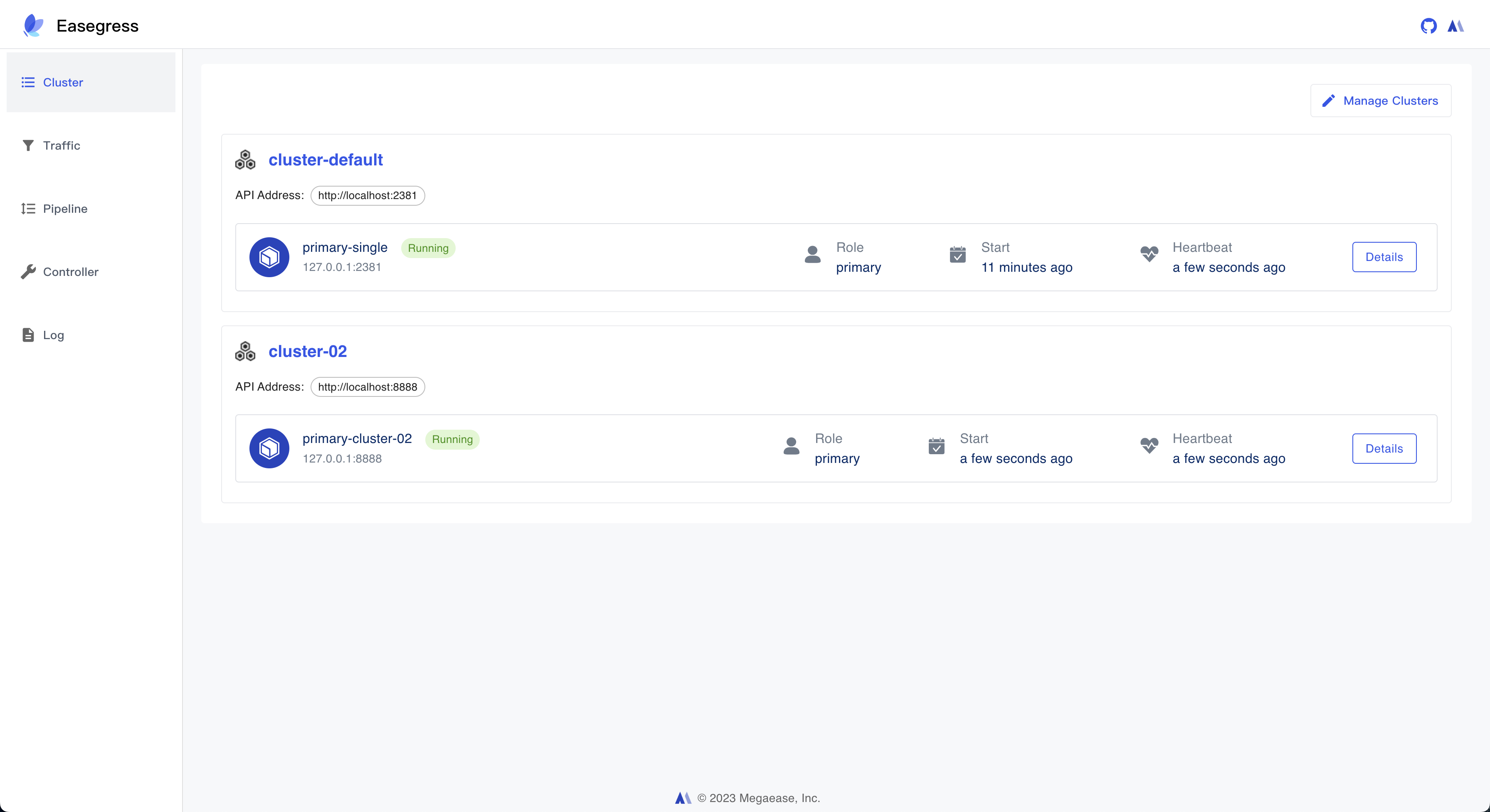Open the GitHub icon in header

pyautogui.click(x=1428, y=26)
